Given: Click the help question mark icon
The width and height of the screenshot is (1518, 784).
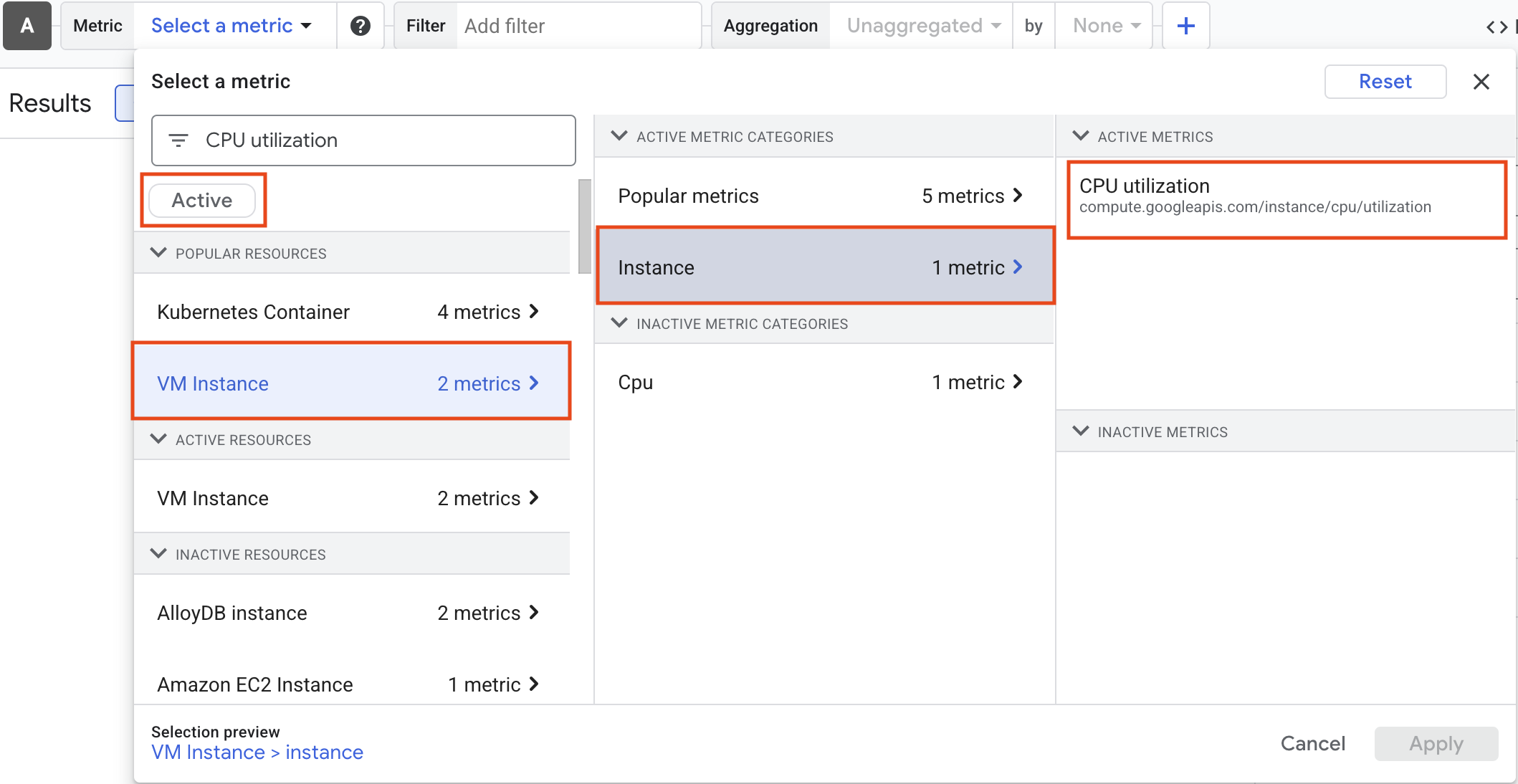Looking at the screenshot, I should coord(360,26).
